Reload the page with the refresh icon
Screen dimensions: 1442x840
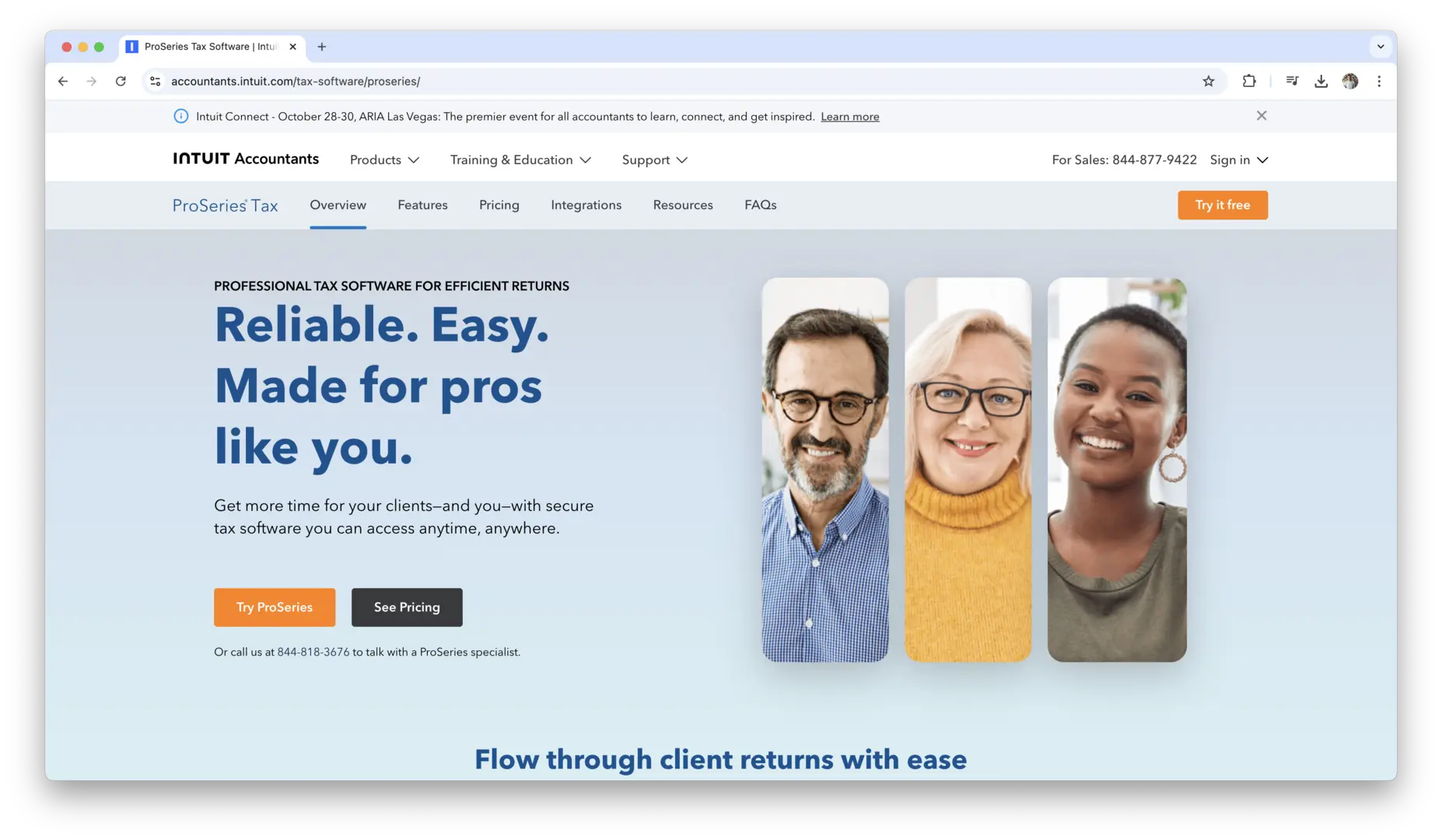pos(121,81)
